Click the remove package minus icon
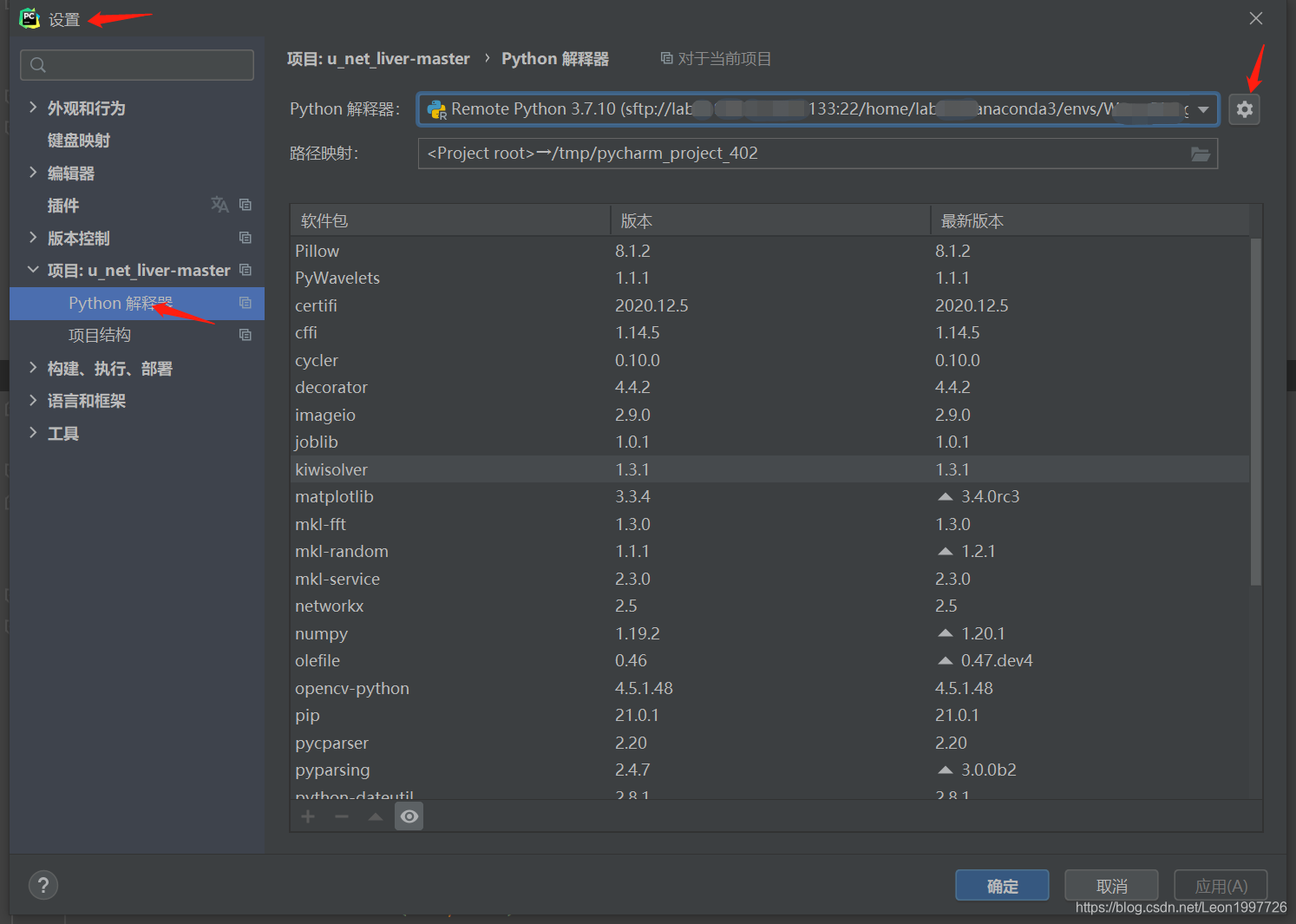Screen dimensions: 1296x924 [342, 816]
